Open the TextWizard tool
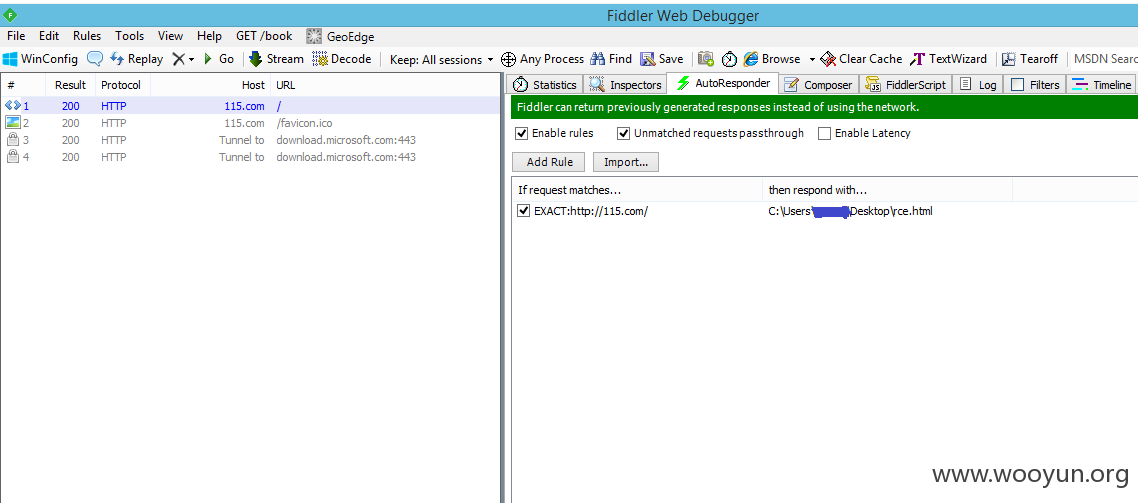Image resolution: width=1138 pixels, height=503 pixels. click(x=949, y=60)
